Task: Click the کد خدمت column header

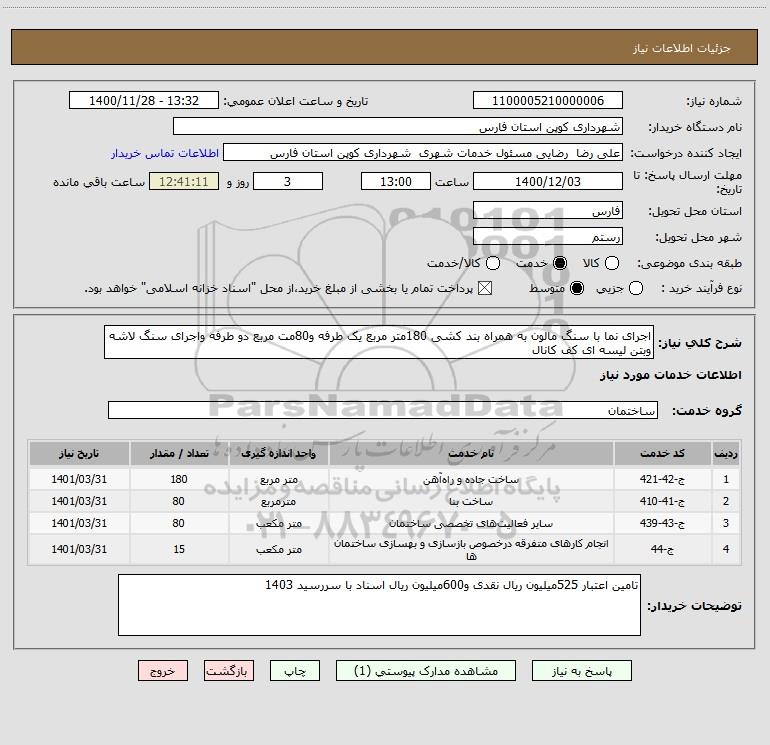Action: click(662, 453)
